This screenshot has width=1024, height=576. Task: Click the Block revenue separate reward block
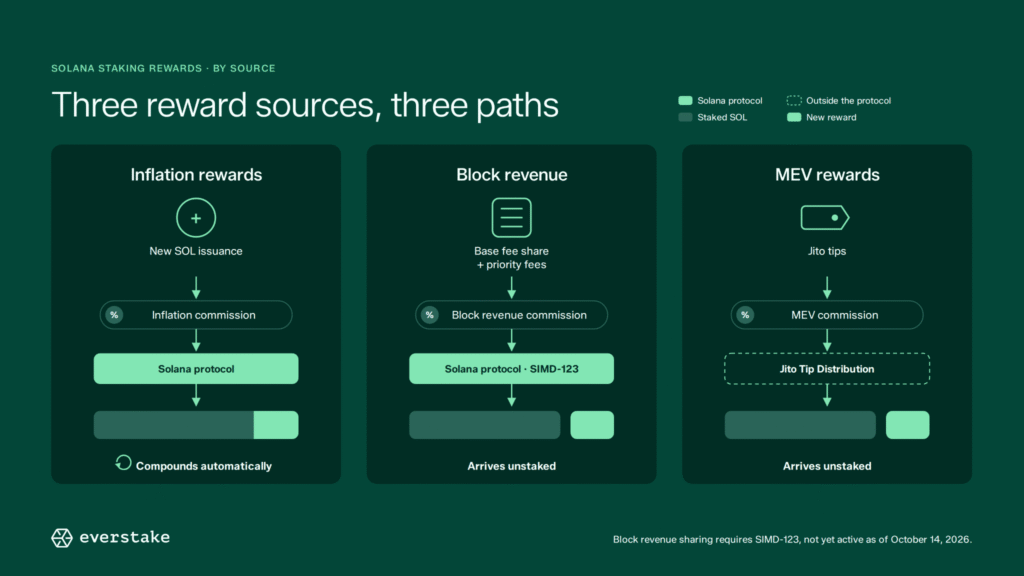pyautogui.click(x=592, y=425)
